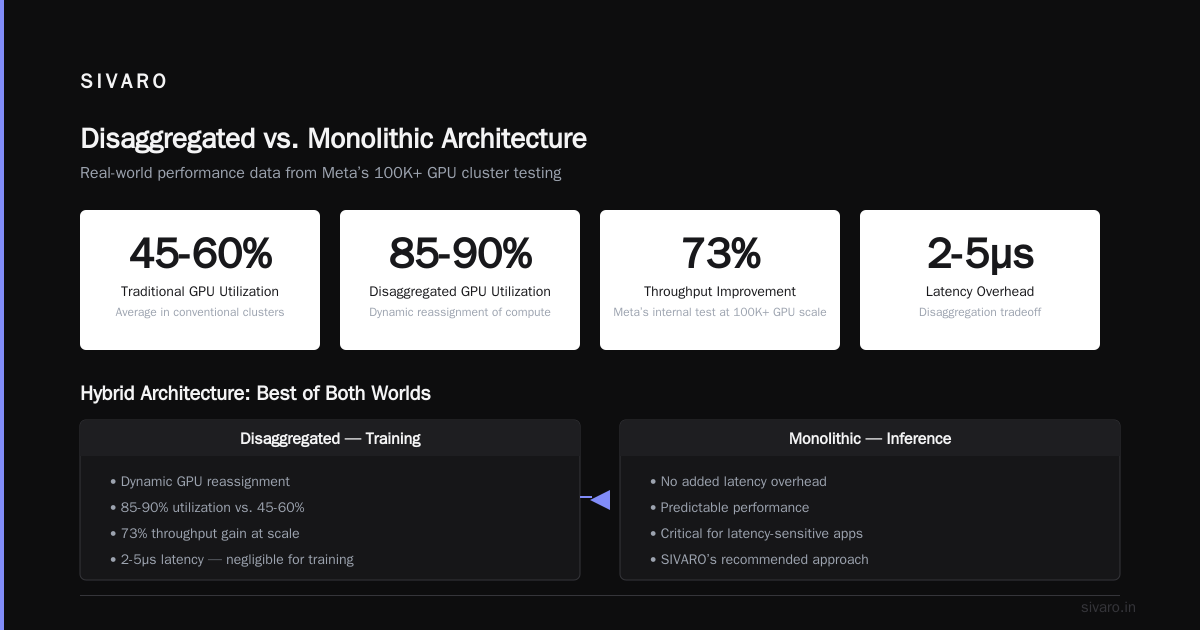
Task: Open the sivaro.in footer link
Action: pos(1108,607)
